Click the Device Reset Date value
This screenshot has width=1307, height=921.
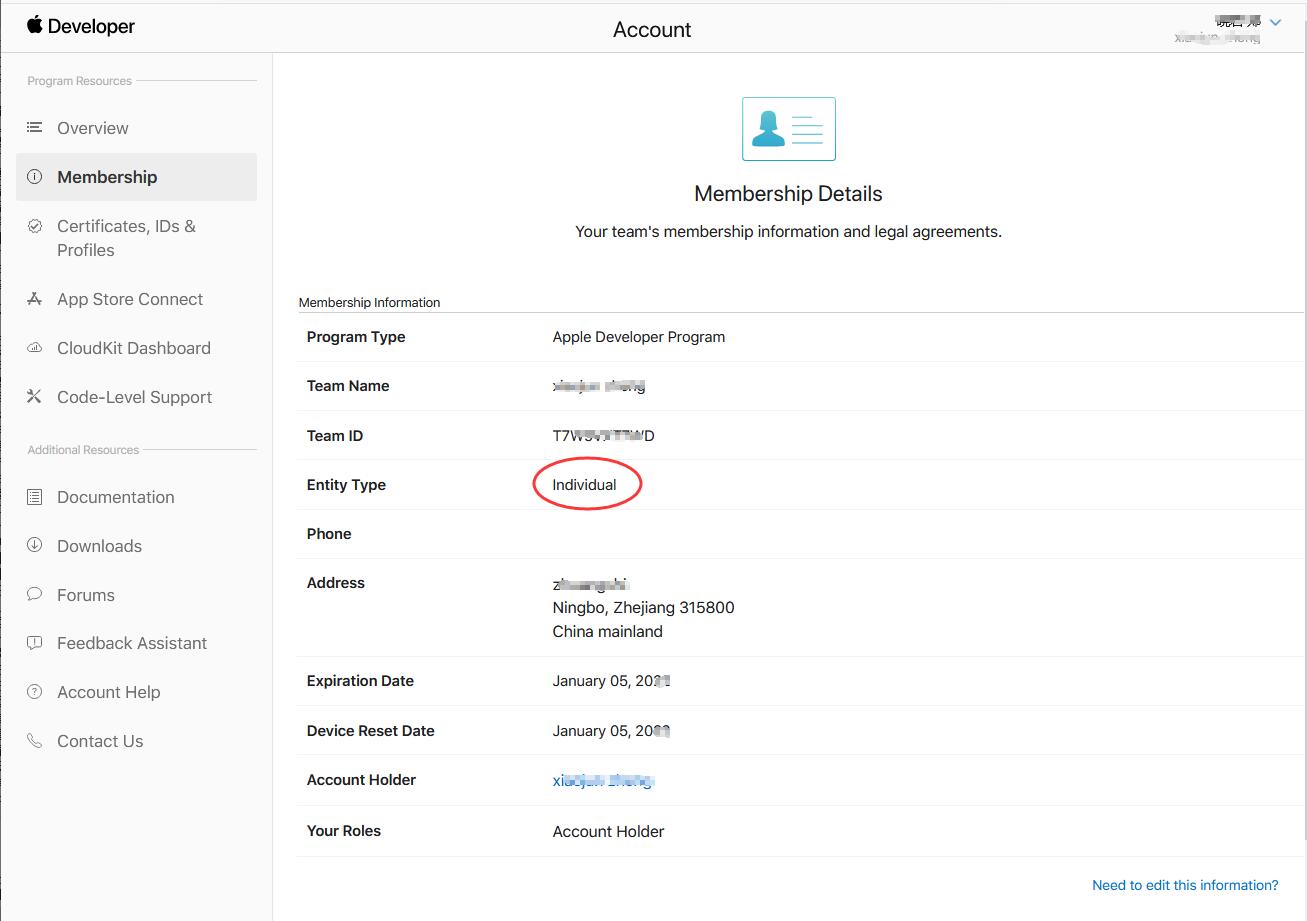click(x=611, y=731)
